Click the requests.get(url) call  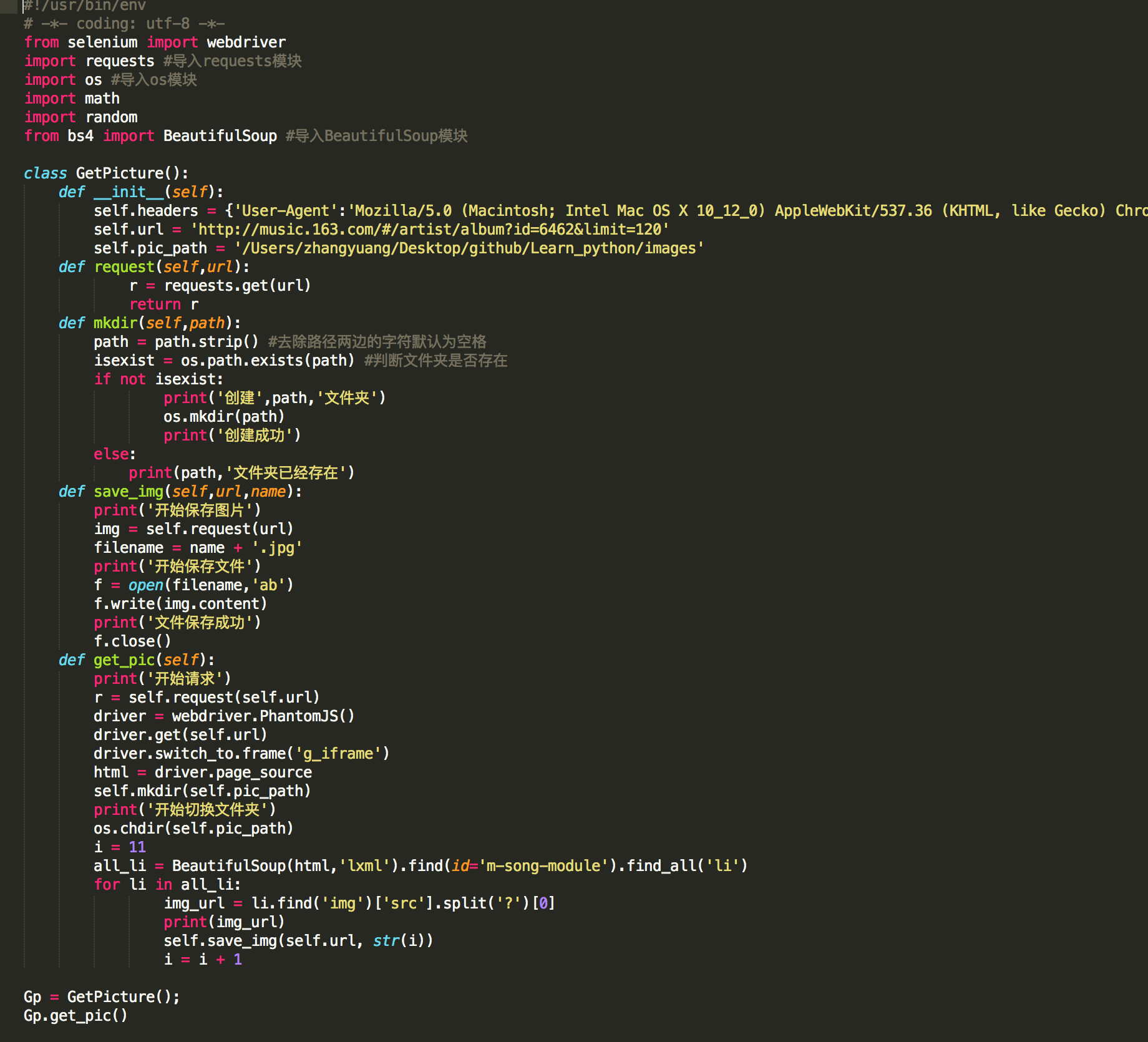(x=237, y=286)
